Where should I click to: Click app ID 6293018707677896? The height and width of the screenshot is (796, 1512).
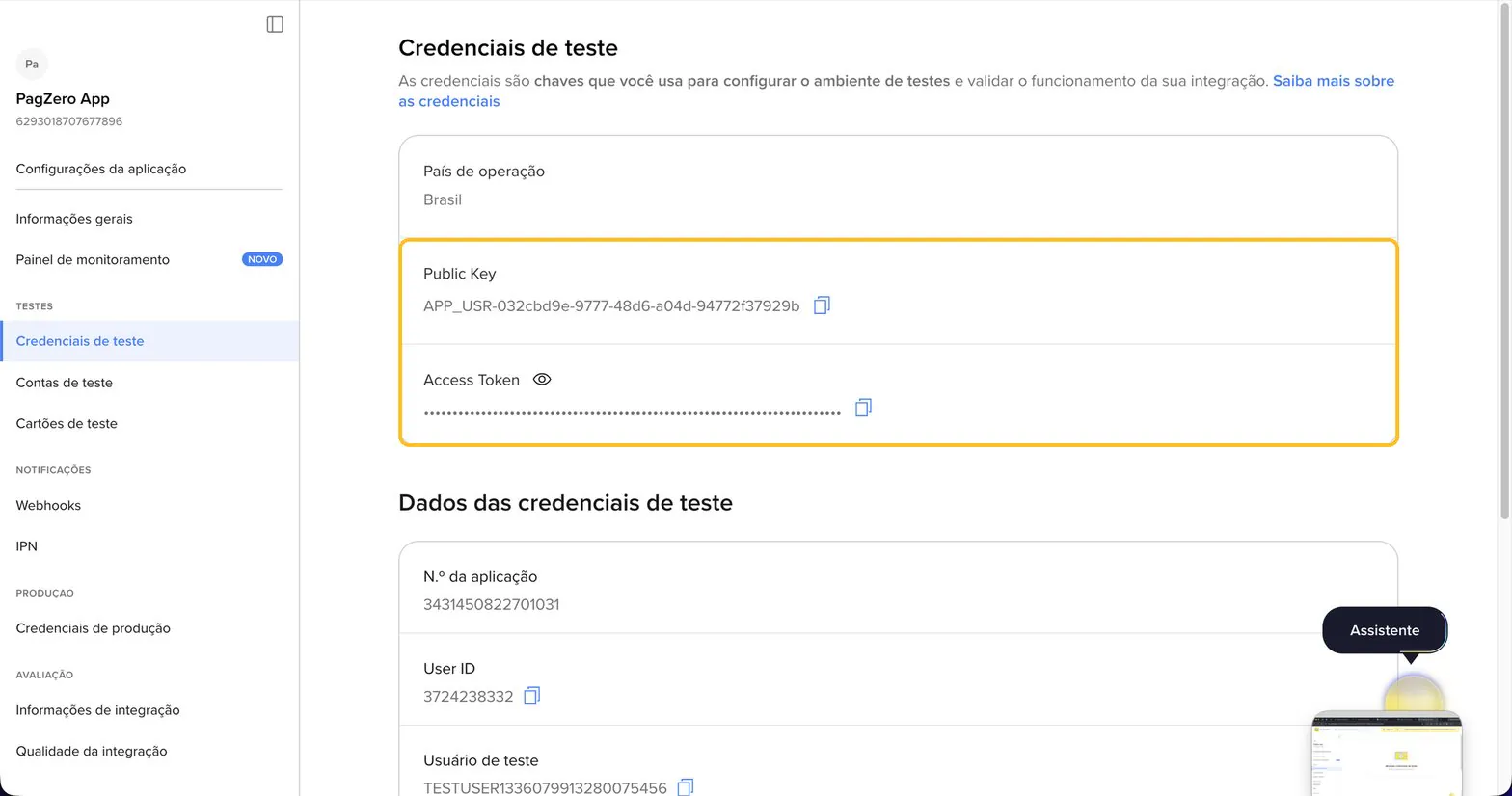point(69,121)
